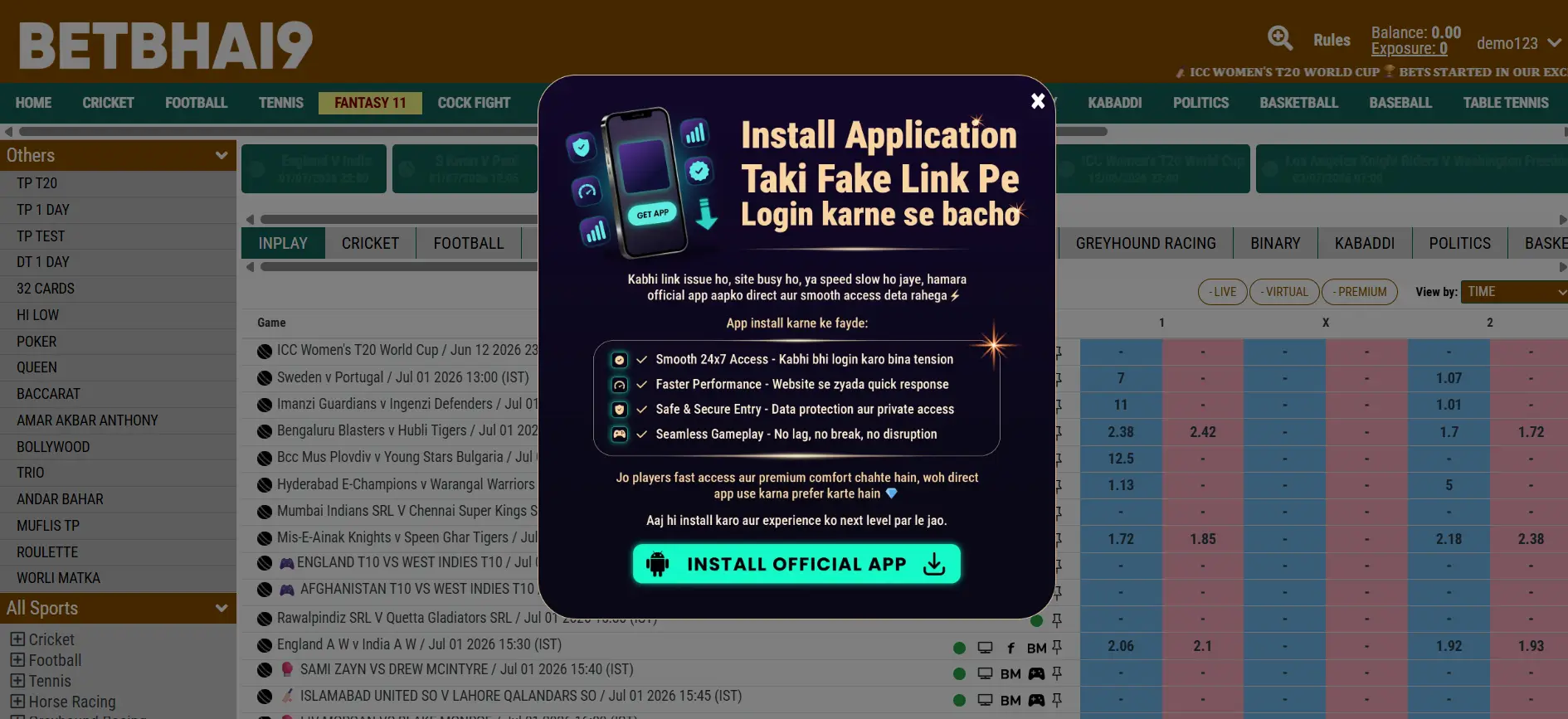Open TP T20 casino game
This screenshot has height=719, width=1568.
[x=118, y=183]
